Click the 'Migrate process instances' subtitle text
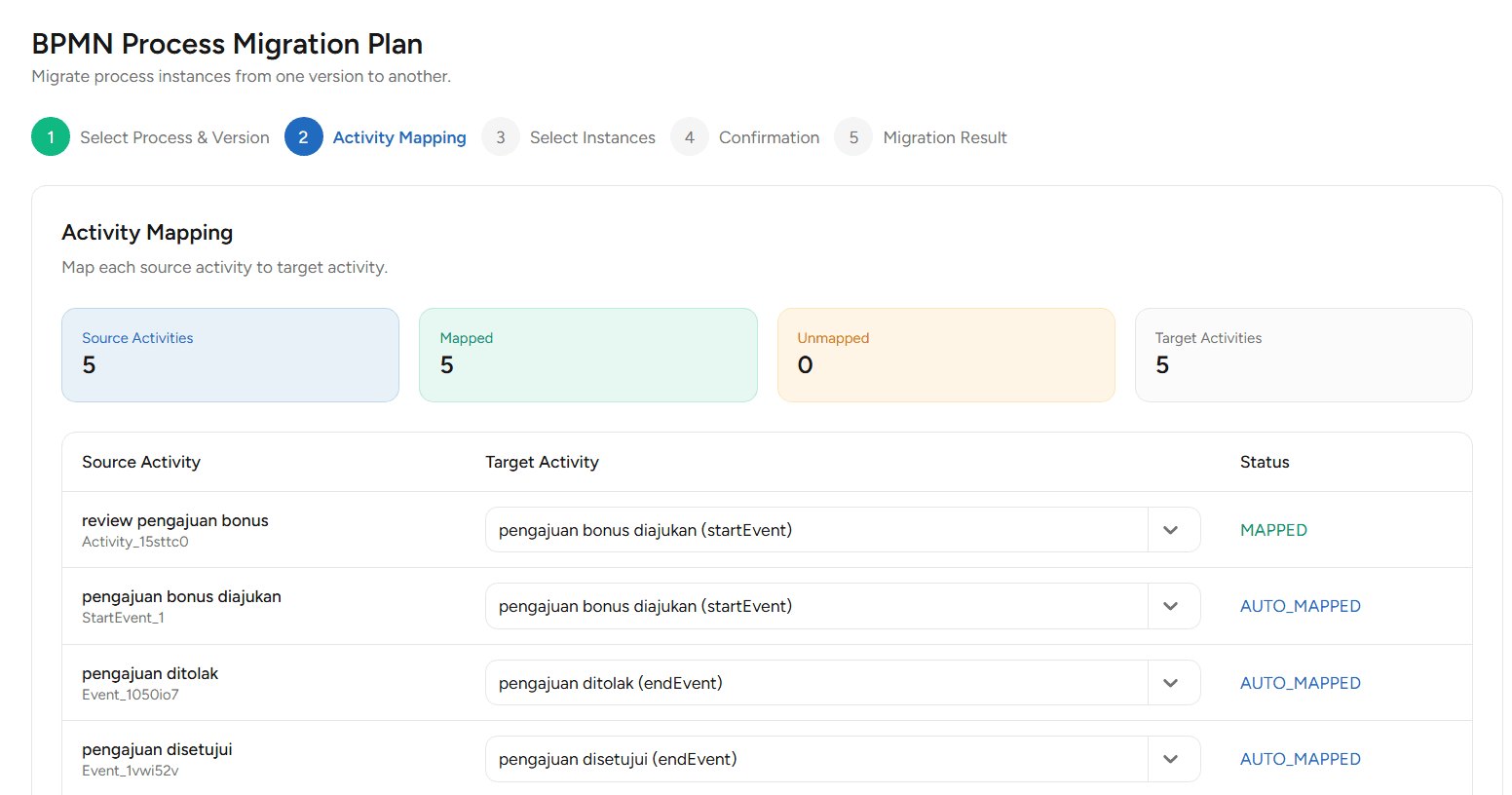1512x795 pixels. point(242,76)
